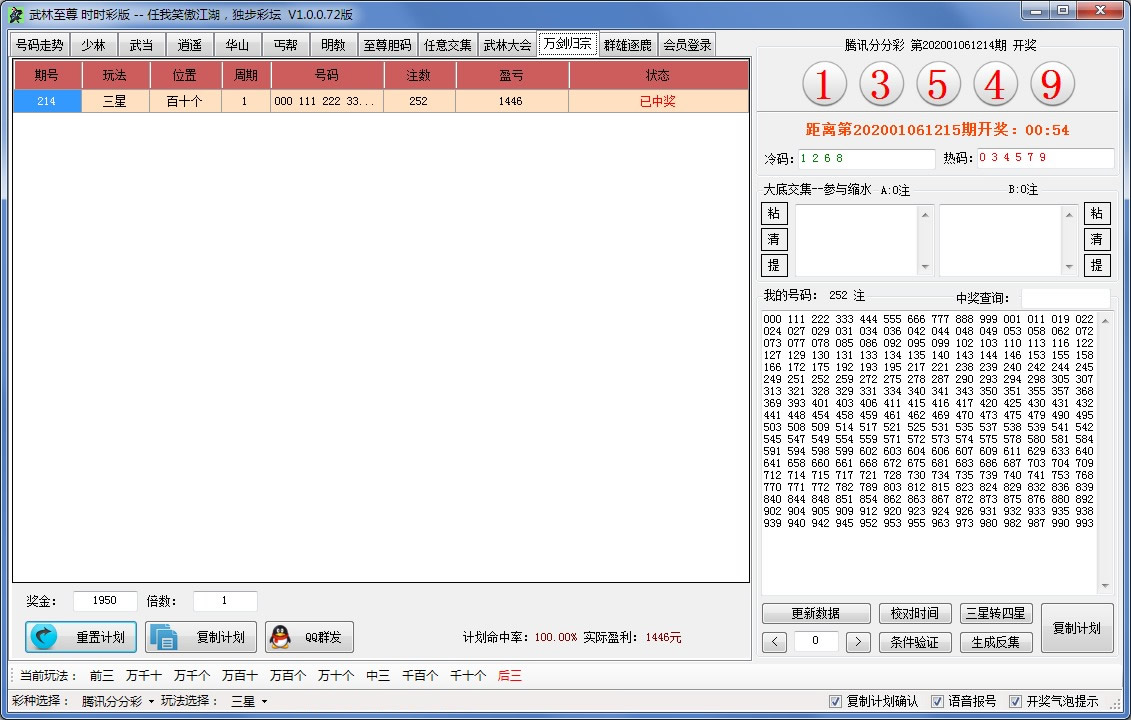The width and height of the screenshot is (1131, 720).
Task: Click the 中奖查询 input field
Action: click(x=1065, y=298)
